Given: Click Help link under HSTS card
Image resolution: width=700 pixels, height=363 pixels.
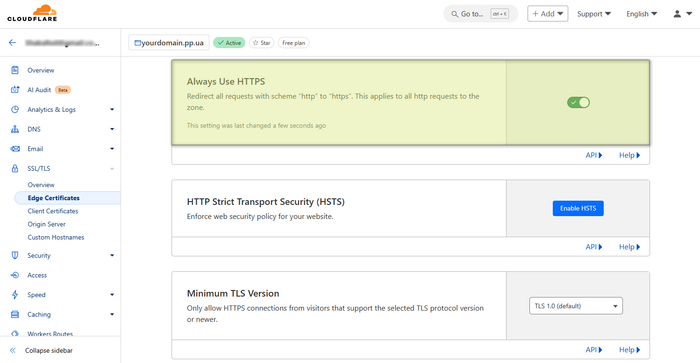Looking at the screenshot, I should pos(629,247).
